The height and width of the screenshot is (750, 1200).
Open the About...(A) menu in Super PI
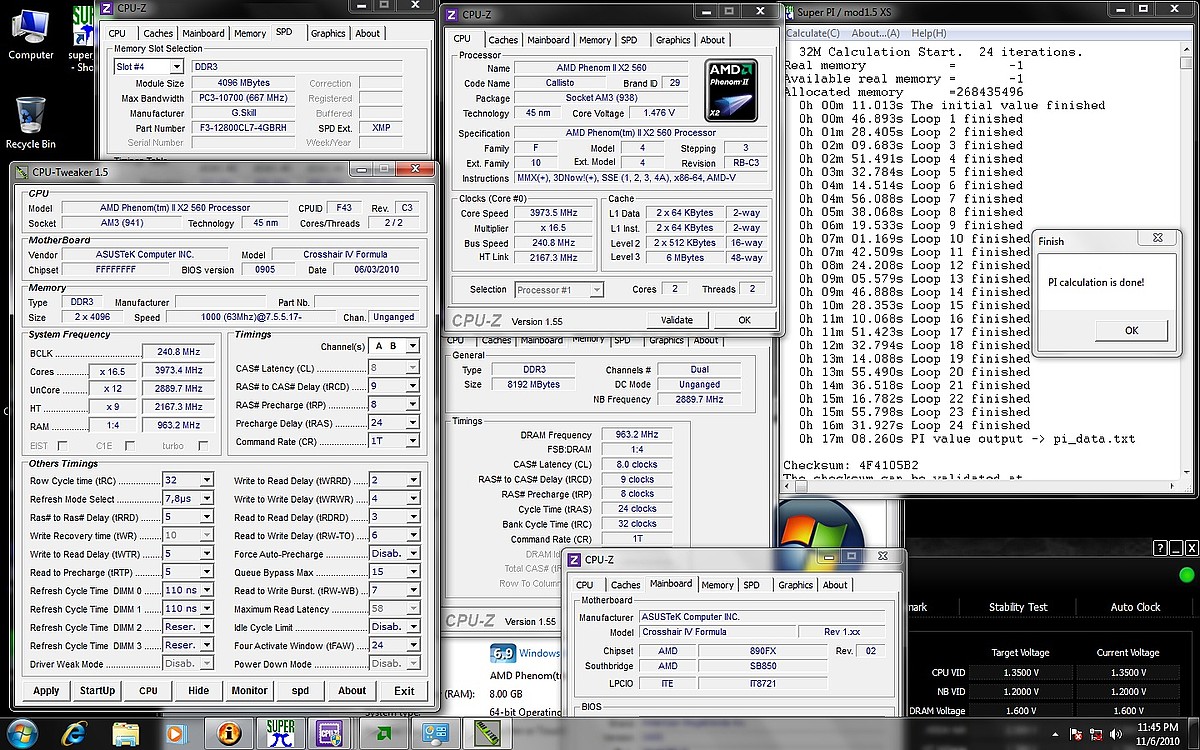click(x=876, y=33)
